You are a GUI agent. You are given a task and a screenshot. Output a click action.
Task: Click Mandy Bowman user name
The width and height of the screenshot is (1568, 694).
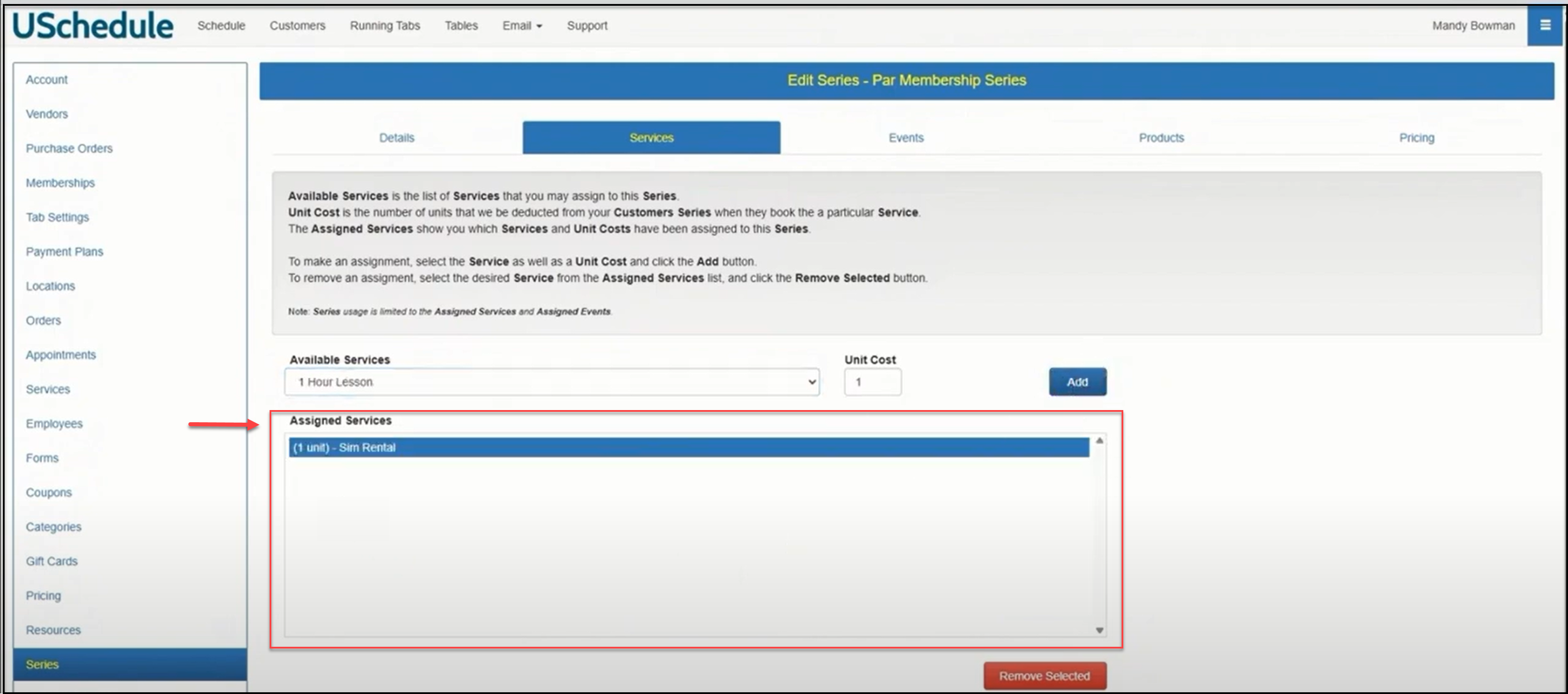pyautogui.click(x=1472, y=25)
